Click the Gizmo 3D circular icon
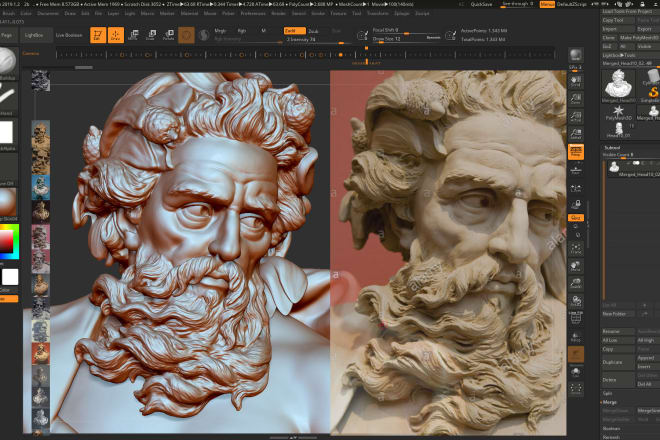Screen dimensions: 660x440 click(x=186, y=35)
